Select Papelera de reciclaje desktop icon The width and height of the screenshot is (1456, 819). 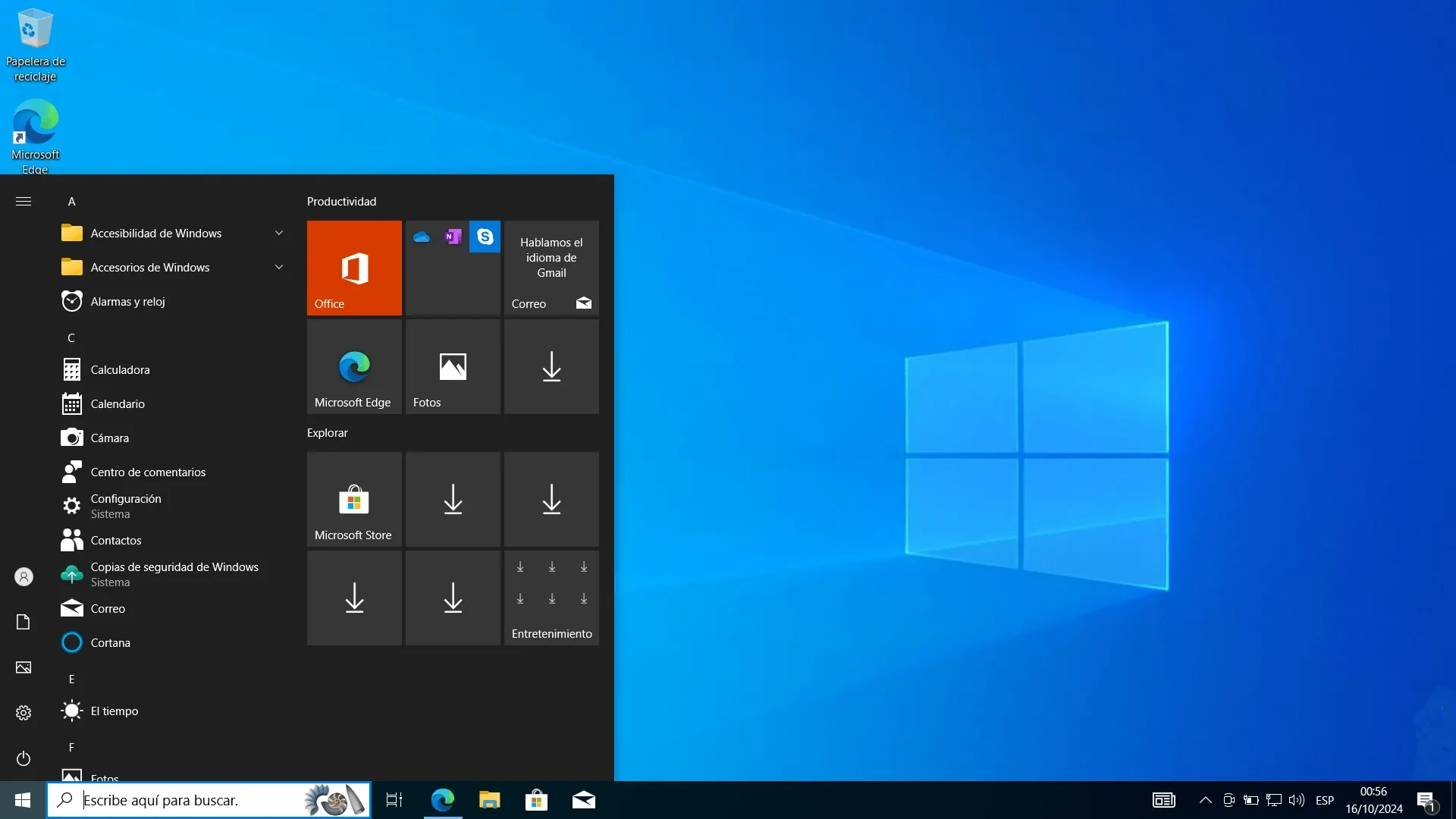click(36, 45)
